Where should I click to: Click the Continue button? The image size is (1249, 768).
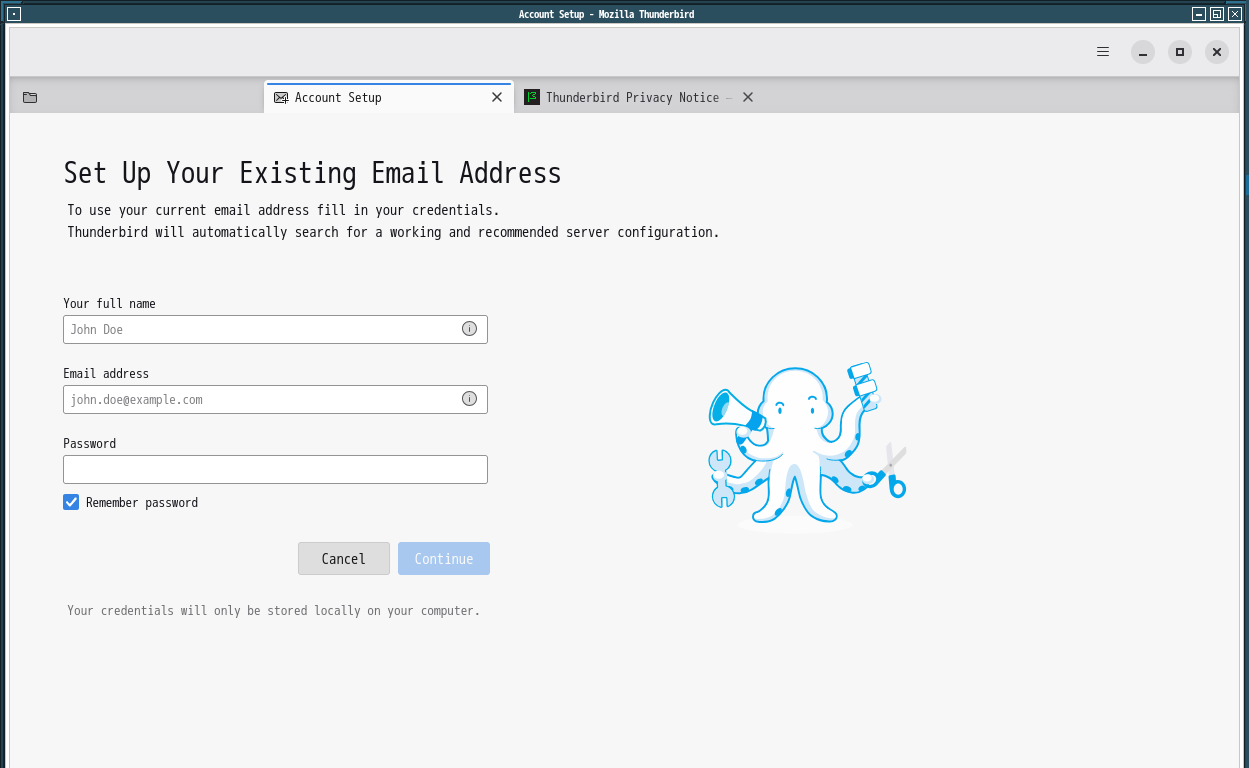[444, 559]
